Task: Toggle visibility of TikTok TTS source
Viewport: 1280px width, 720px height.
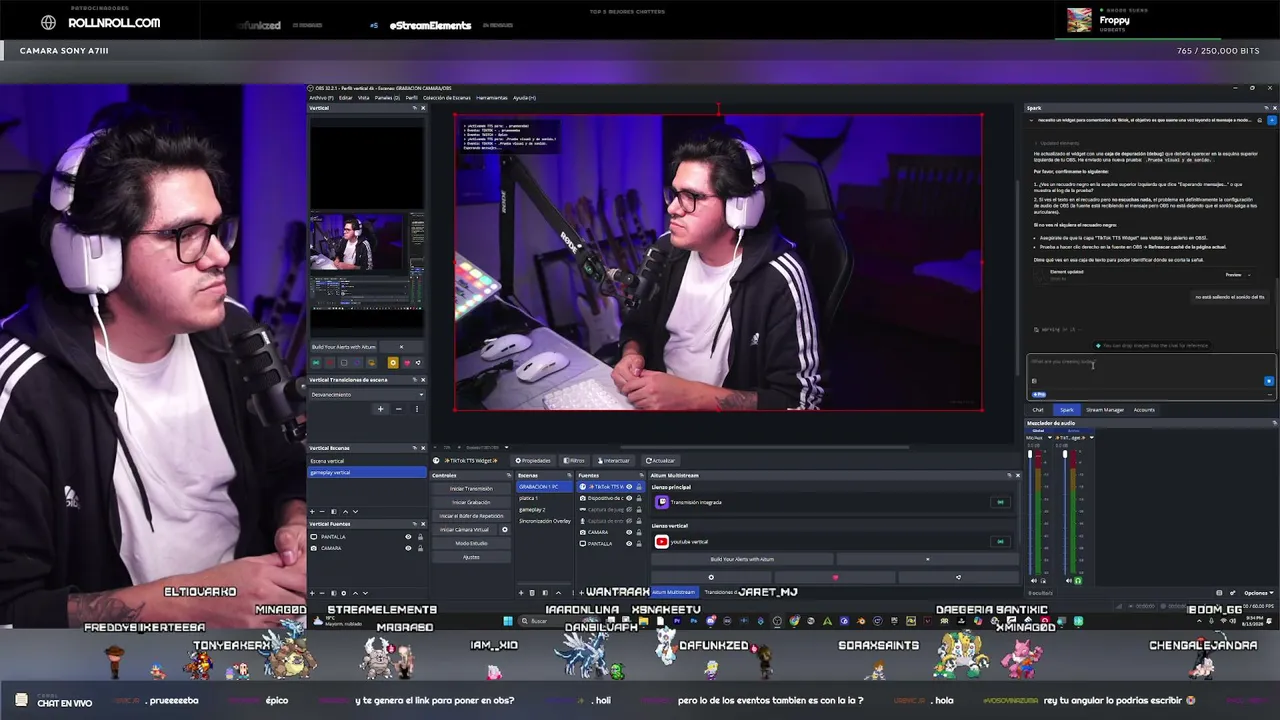Action: (x=629, y=487)
